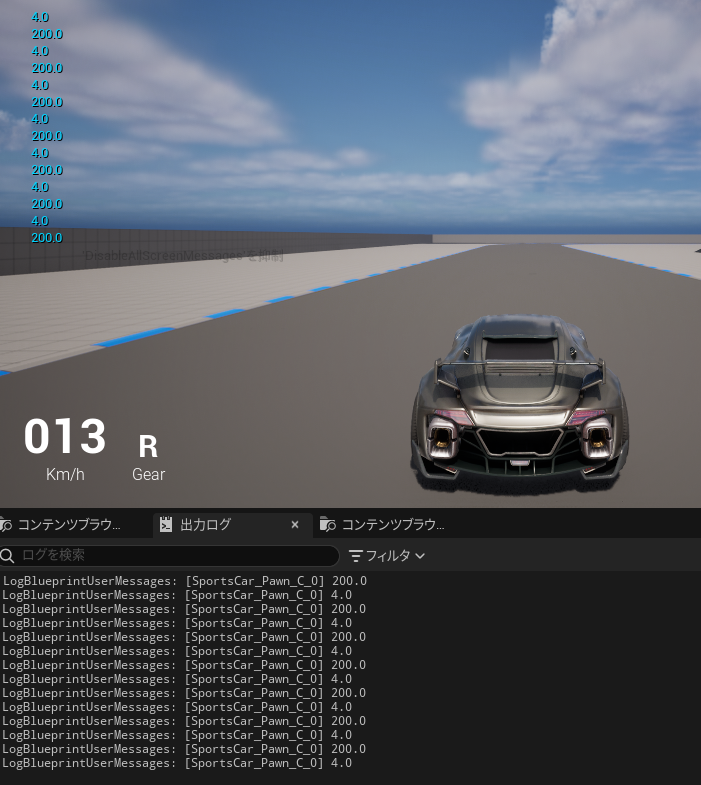Click the filter lines icon beside フィルタ
Image resolution: width=701 pixels, height=785 pixels.
(x=356, y=555)
